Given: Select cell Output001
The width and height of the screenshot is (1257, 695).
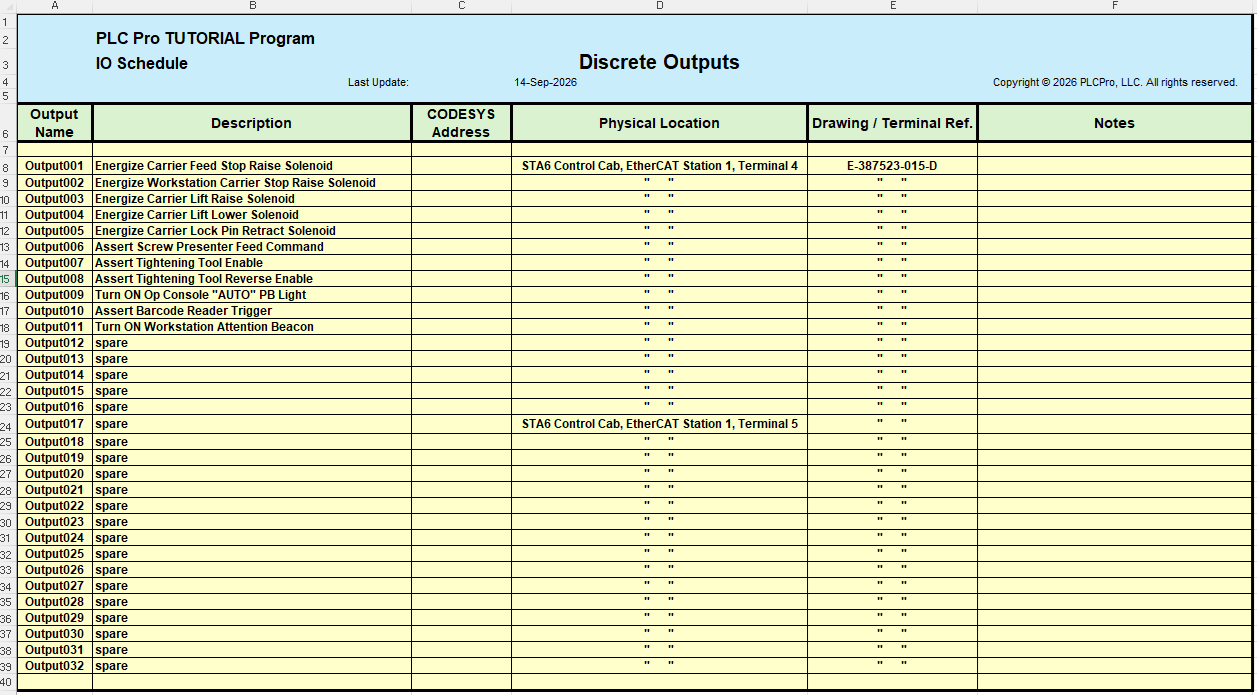Looking at the screenshot, I should pyautogui.click(x=54, y=166).
